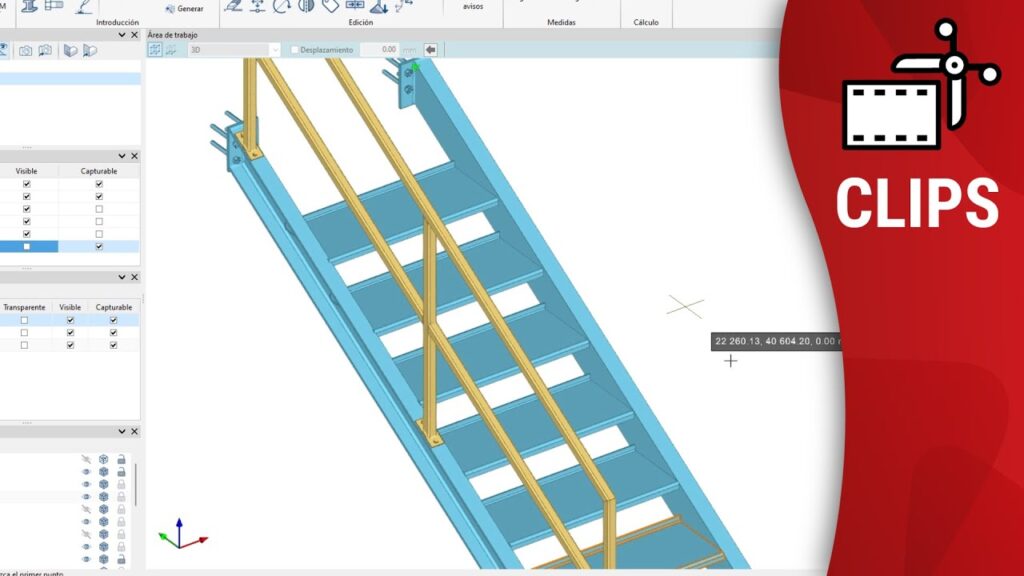Image resolution: width=1024 pixels, height=576 pixels.
Task: Enable the Desplazamiento checkbox
Action: coord(294,49)
